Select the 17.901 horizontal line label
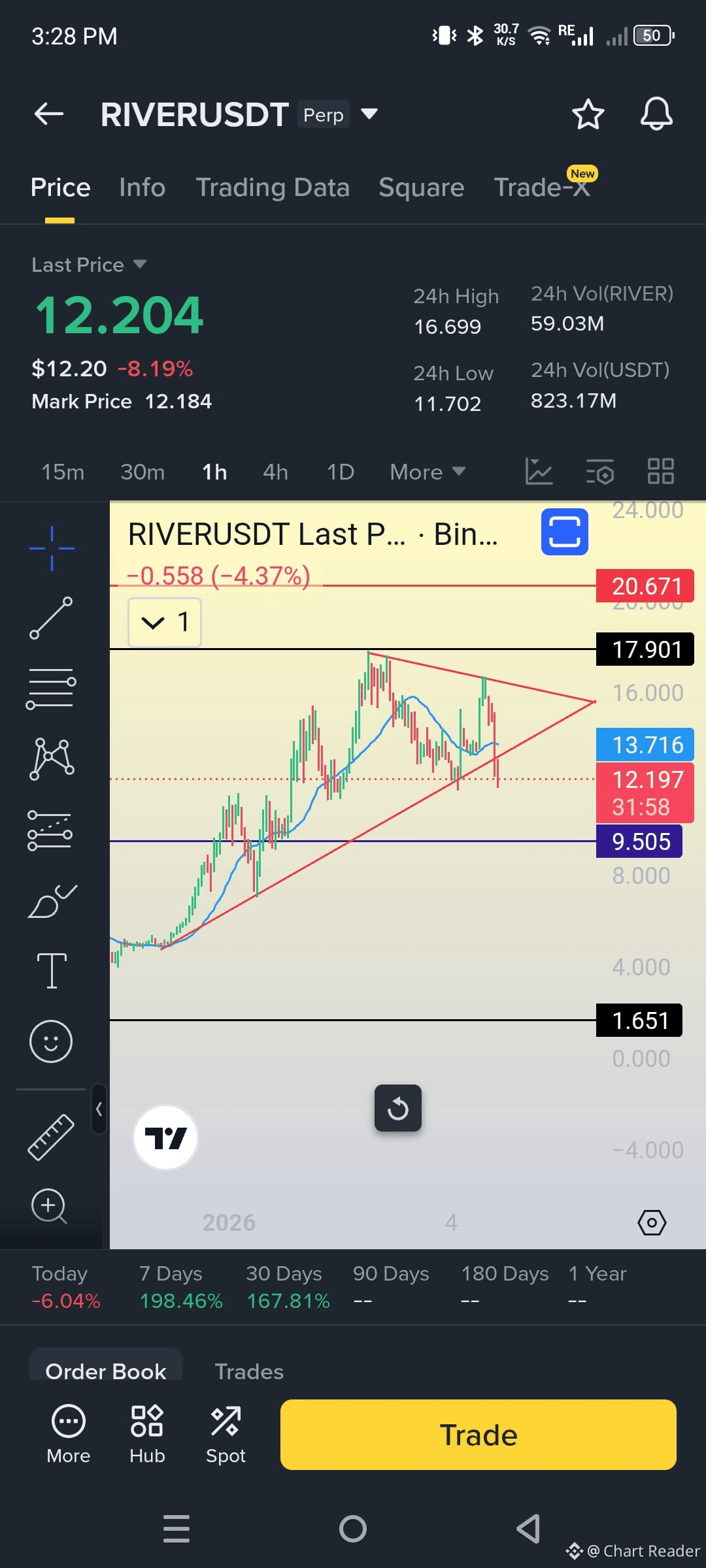Screen dimensions: 706x1568 [x=645, y=649]
